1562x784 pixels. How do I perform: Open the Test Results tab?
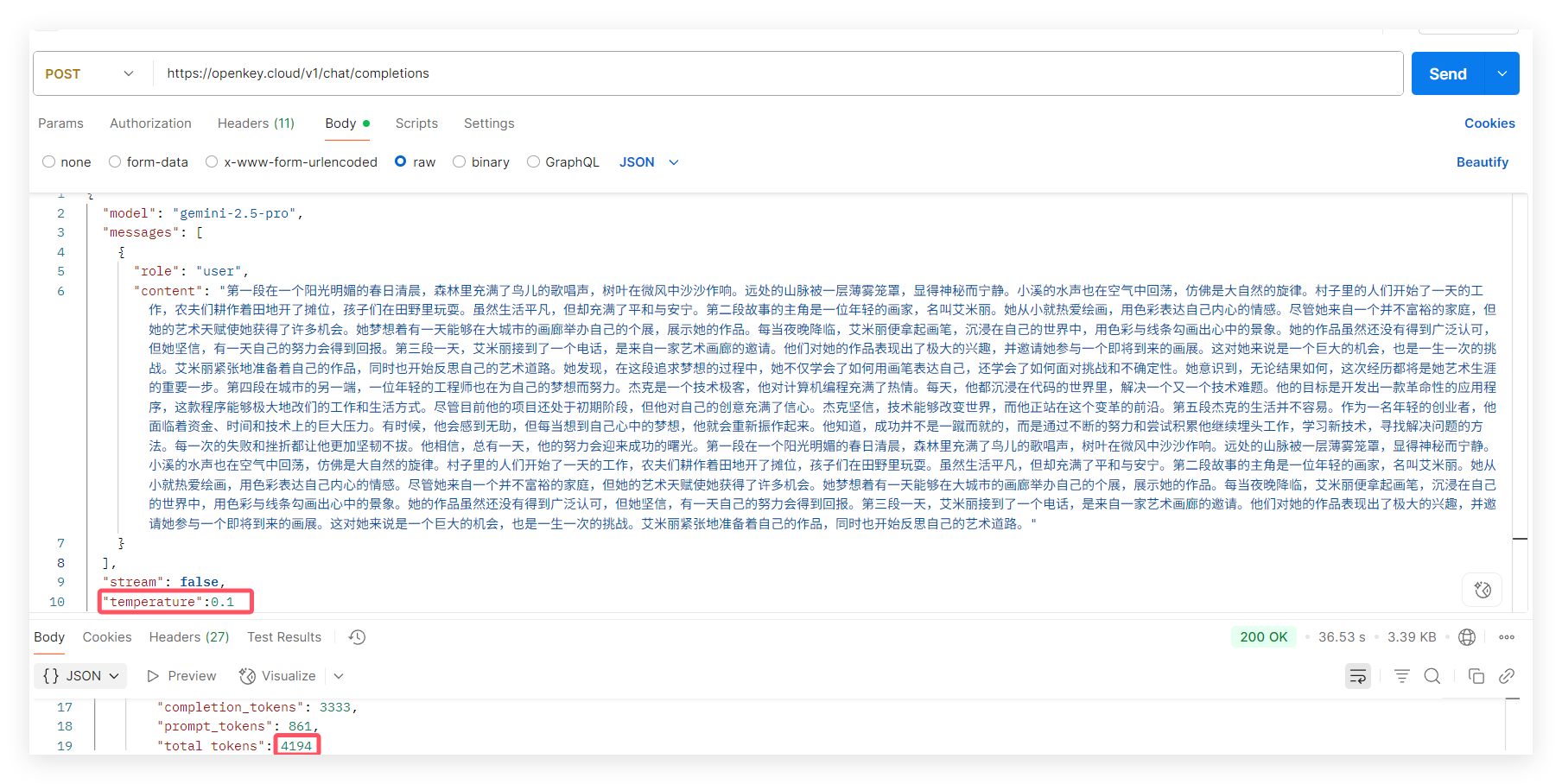[x=283, y=637]
